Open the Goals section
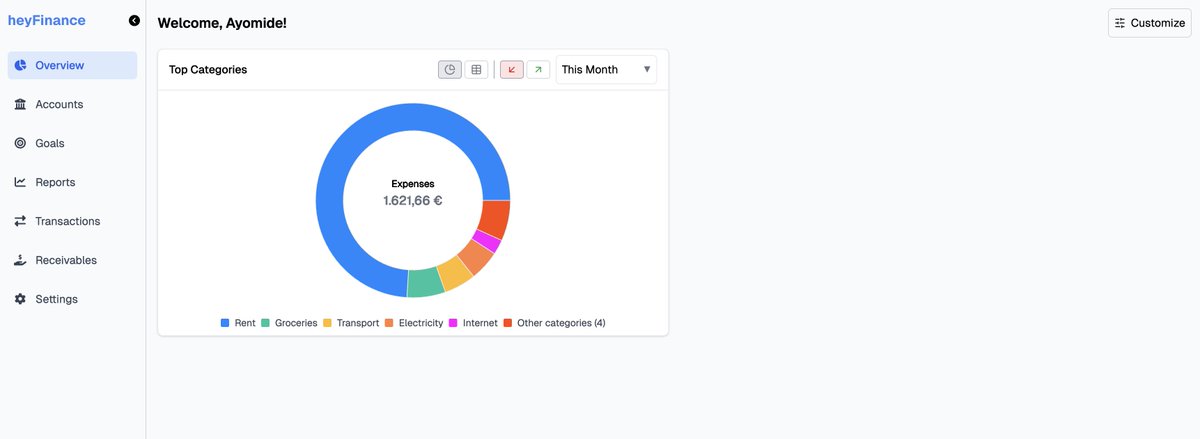Screen dimensions: 1200x439 coord(49,143)
